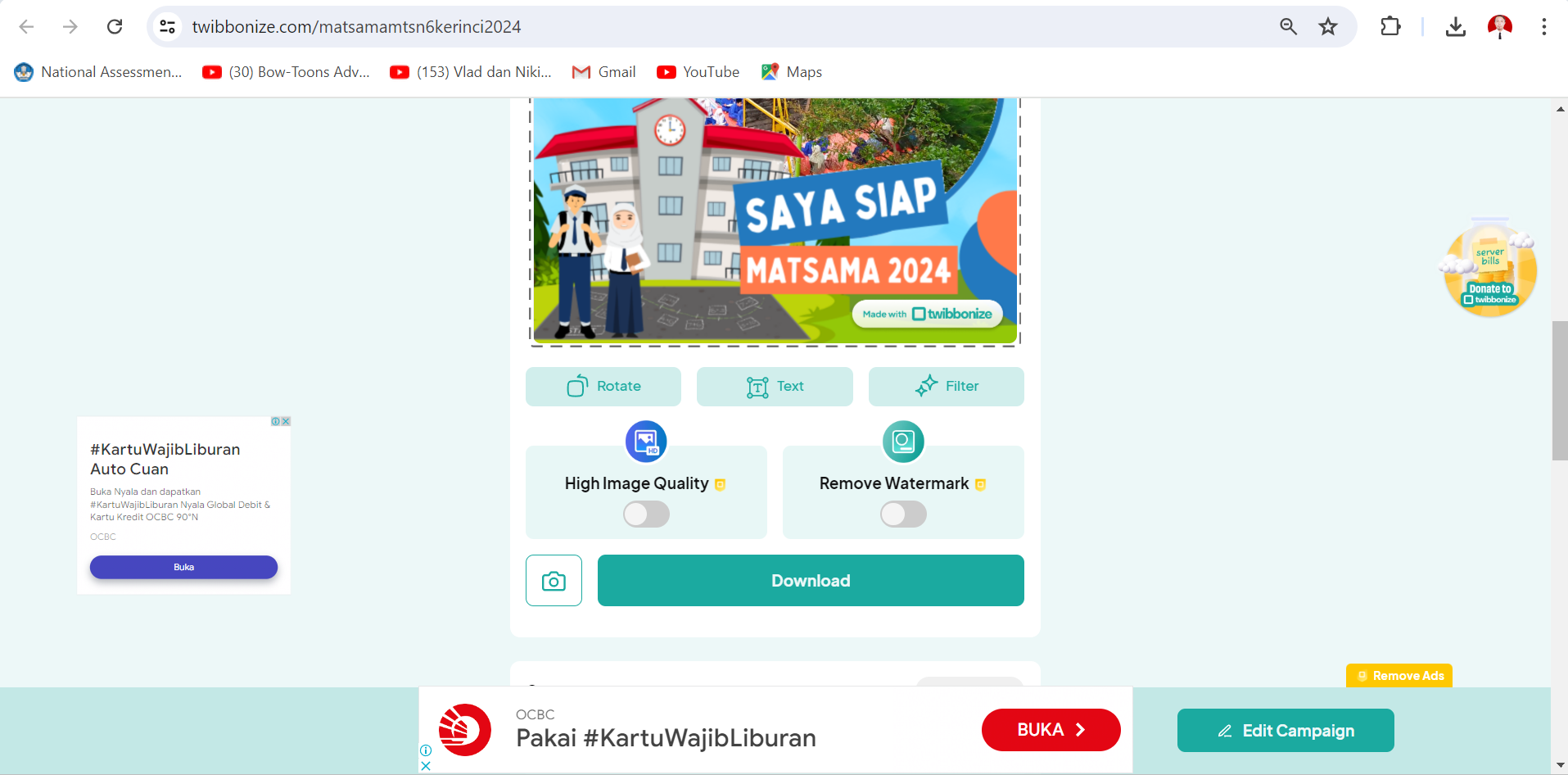Close the bottom OCBC ad banner
1568x775 pixels.
click(x=426, y=766)
